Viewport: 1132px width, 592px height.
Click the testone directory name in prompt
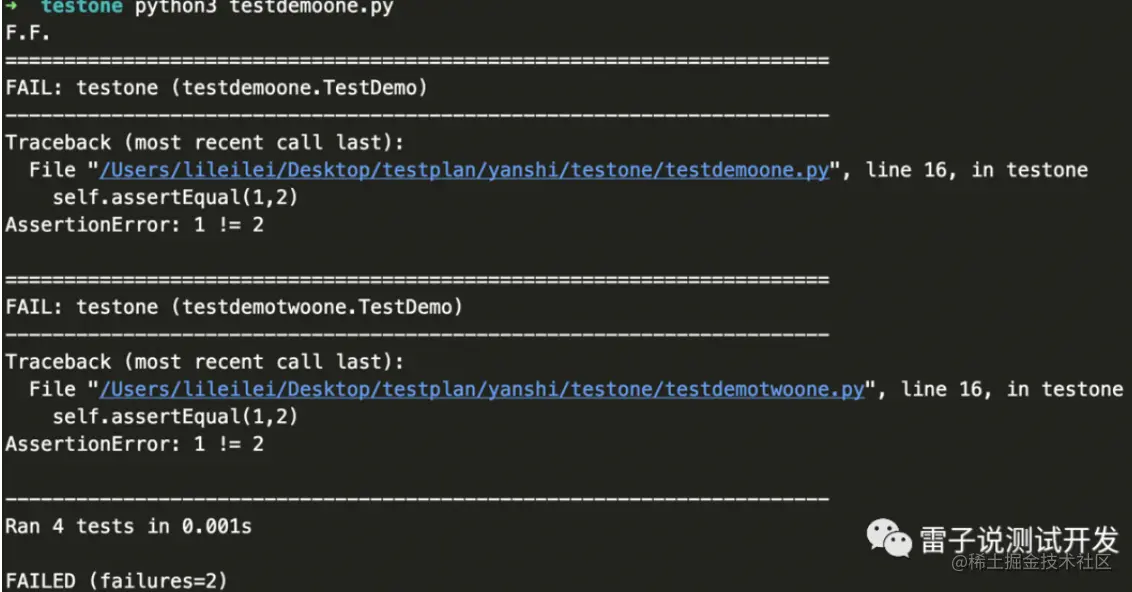81,7
